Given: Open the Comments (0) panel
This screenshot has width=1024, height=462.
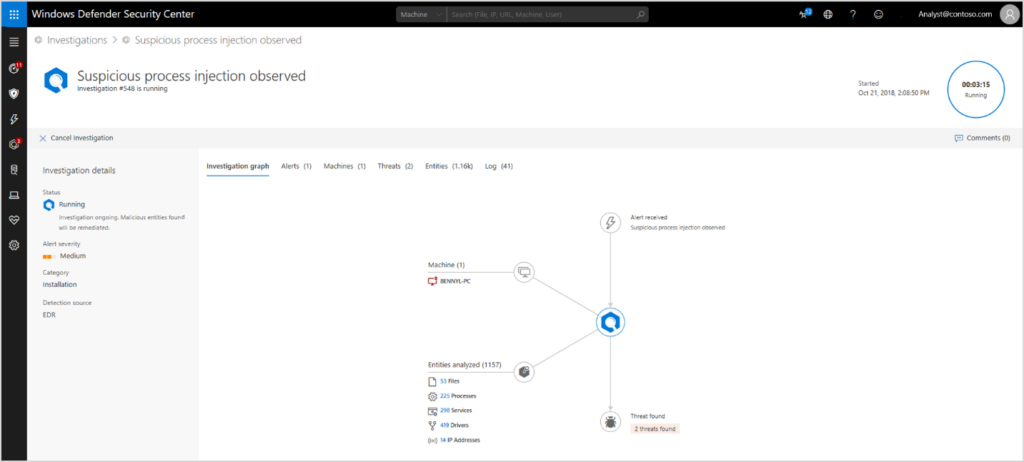Looking at the screenshot, I should (x=982, y=138).
